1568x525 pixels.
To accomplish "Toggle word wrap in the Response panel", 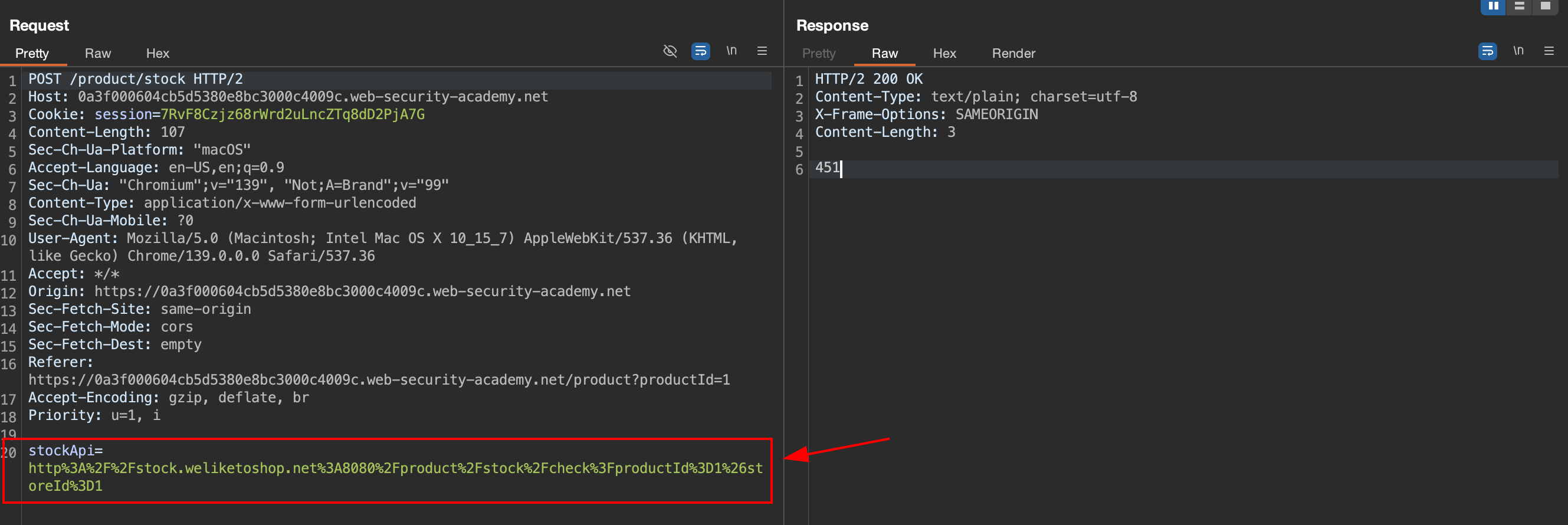I will pyautogui.click(x=1487, y=51).
